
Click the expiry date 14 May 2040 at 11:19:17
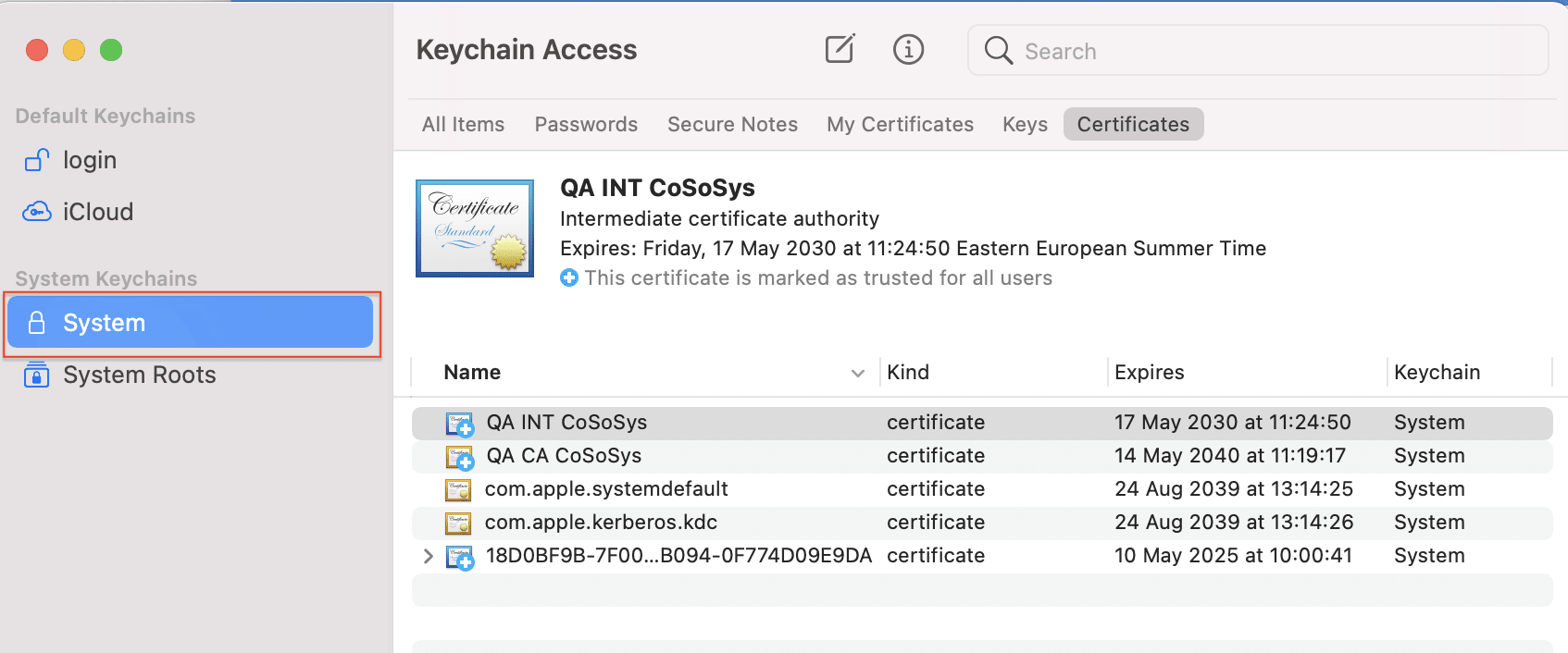(x=1229, y=456)
